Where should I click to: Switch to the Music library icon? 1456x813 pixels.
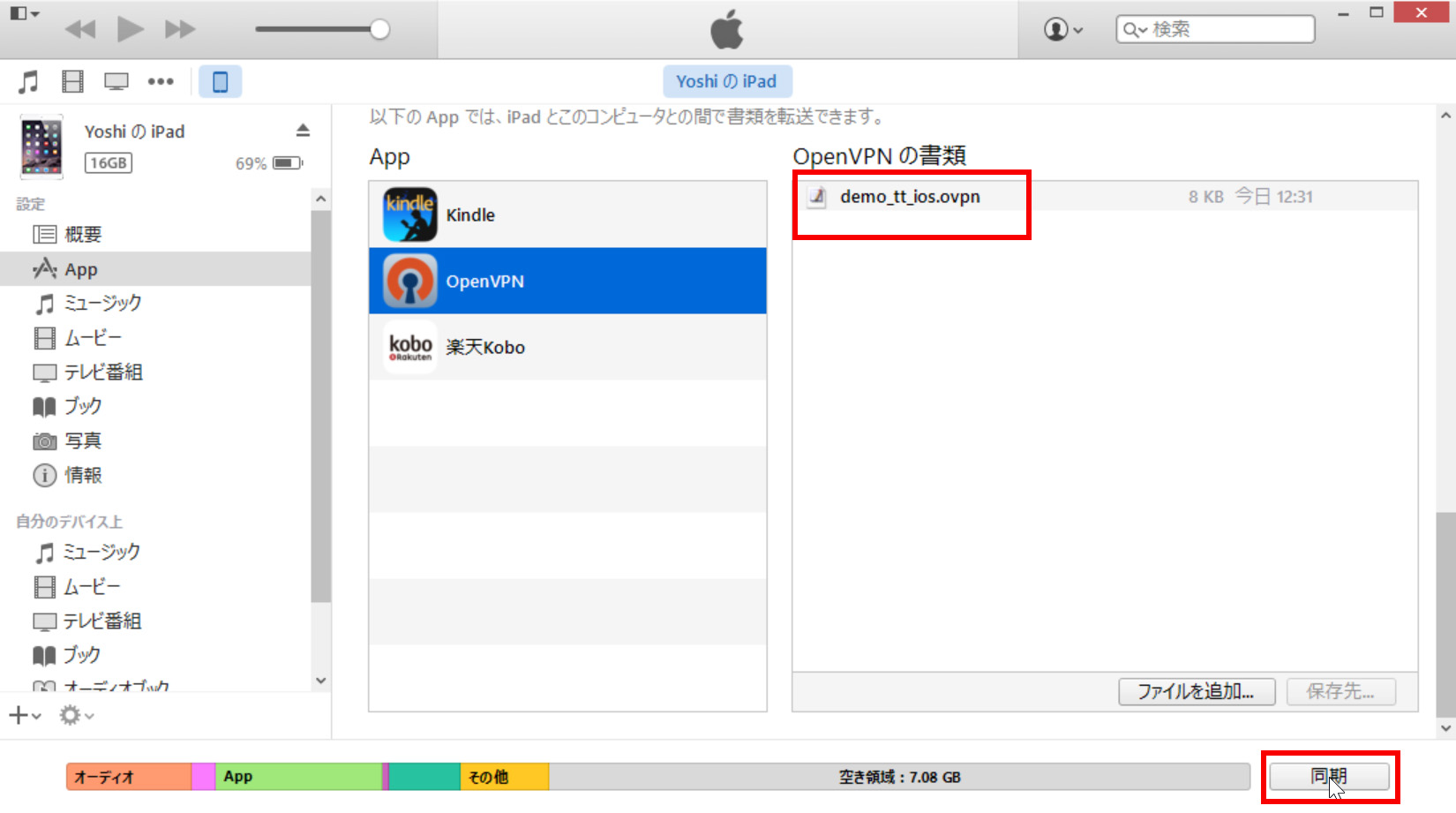click(x=28, y=82)
